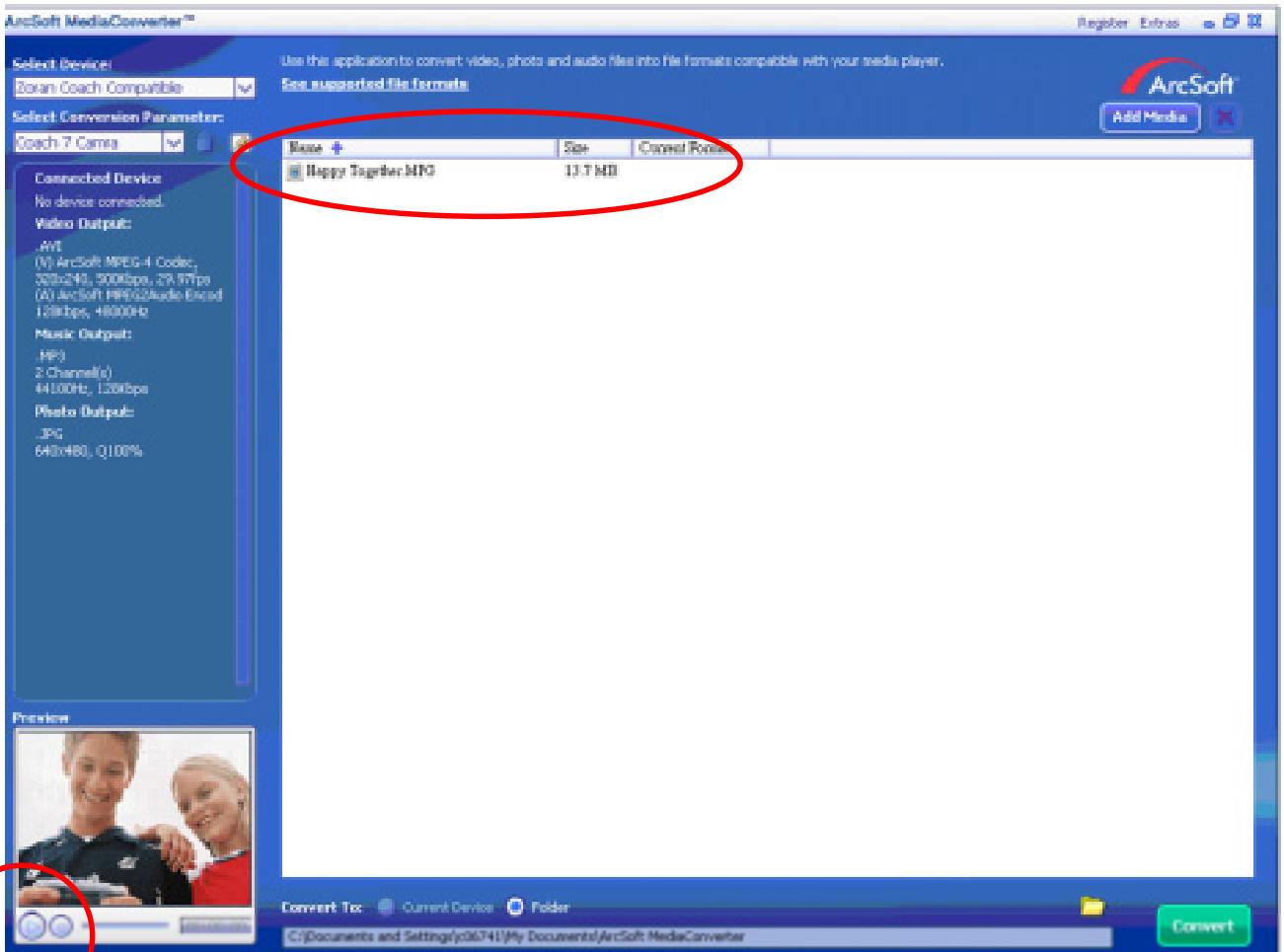The image size is (1284, 952).
Task: Click the Convert Format column header
Action: [700, 148]
